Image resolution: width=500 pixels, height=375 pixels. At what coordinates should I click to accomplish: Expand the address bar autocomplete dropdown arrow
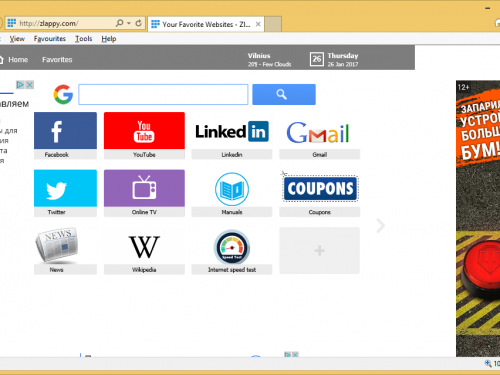click(129, 23)
